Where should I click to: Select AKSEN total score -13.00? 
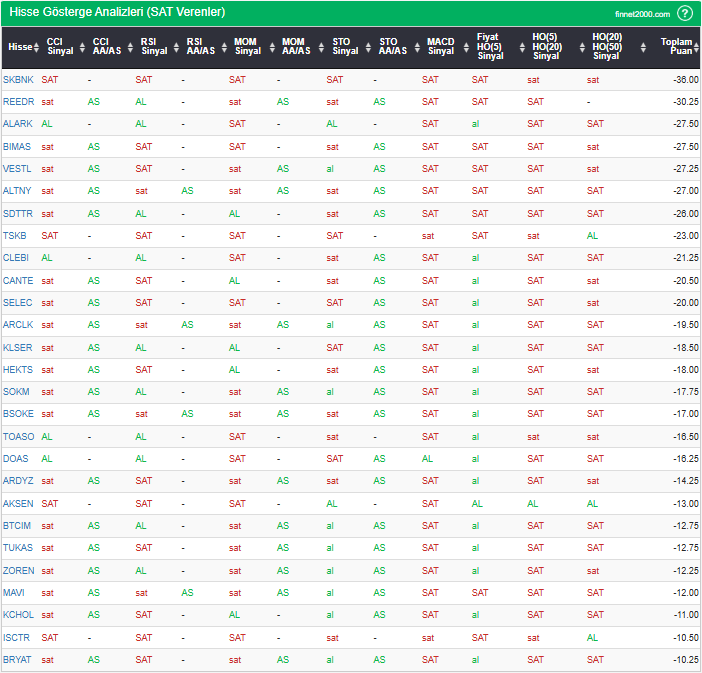[x=686, y=504]
